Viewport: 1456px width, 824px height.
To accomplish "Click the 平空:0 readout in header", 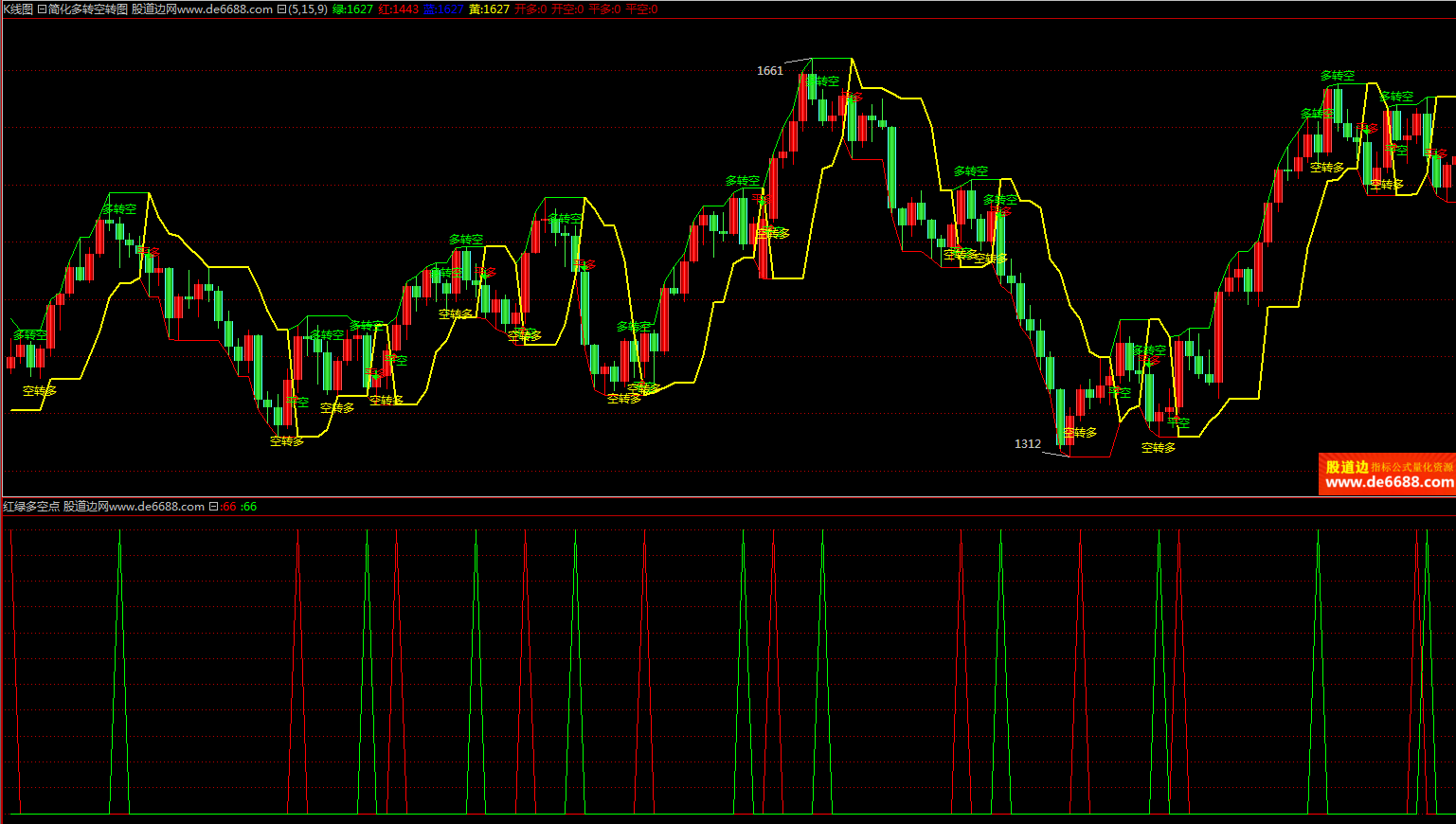I will [641, 9].
